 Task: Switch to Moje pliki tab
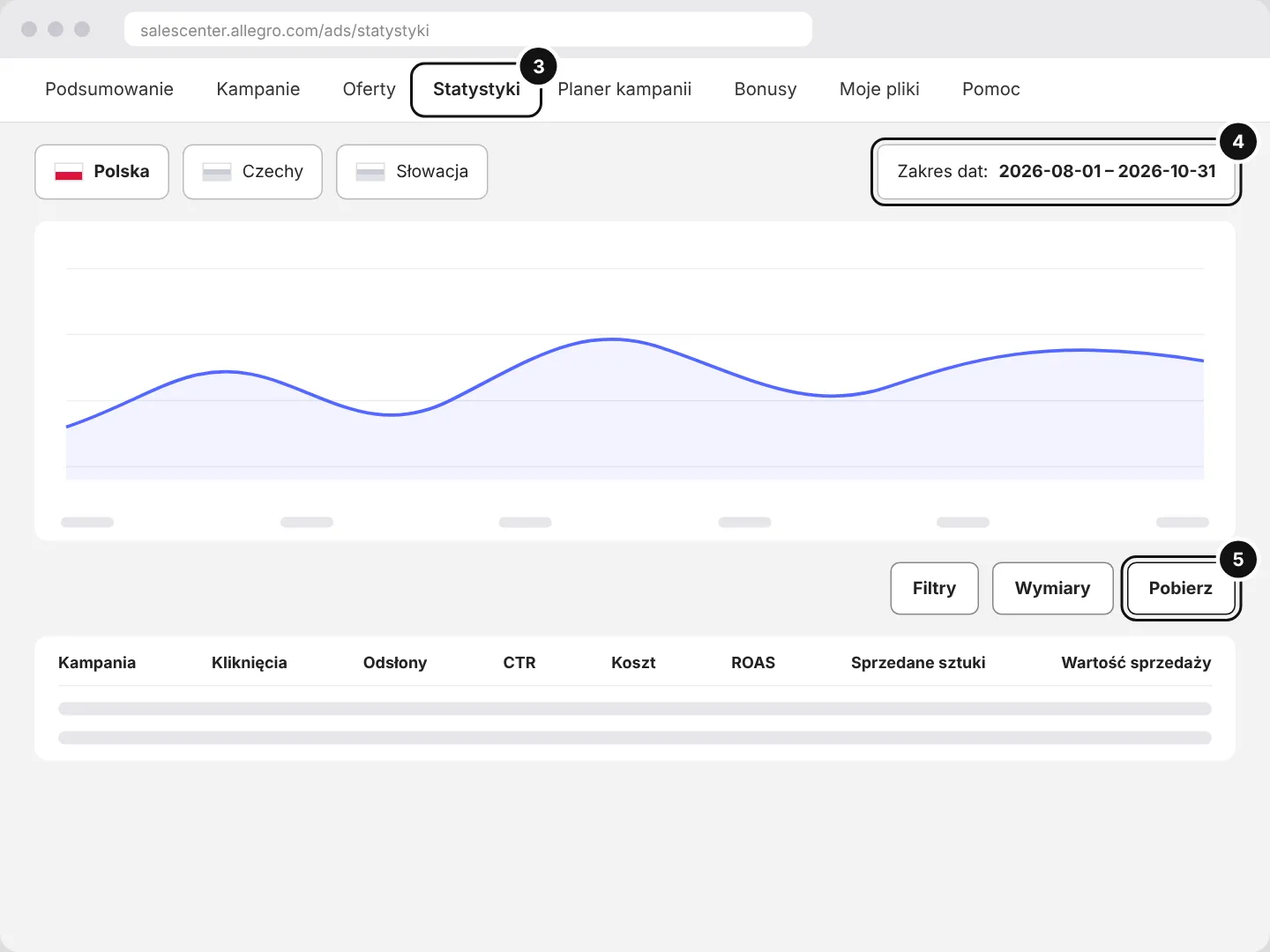coord(879,89)
